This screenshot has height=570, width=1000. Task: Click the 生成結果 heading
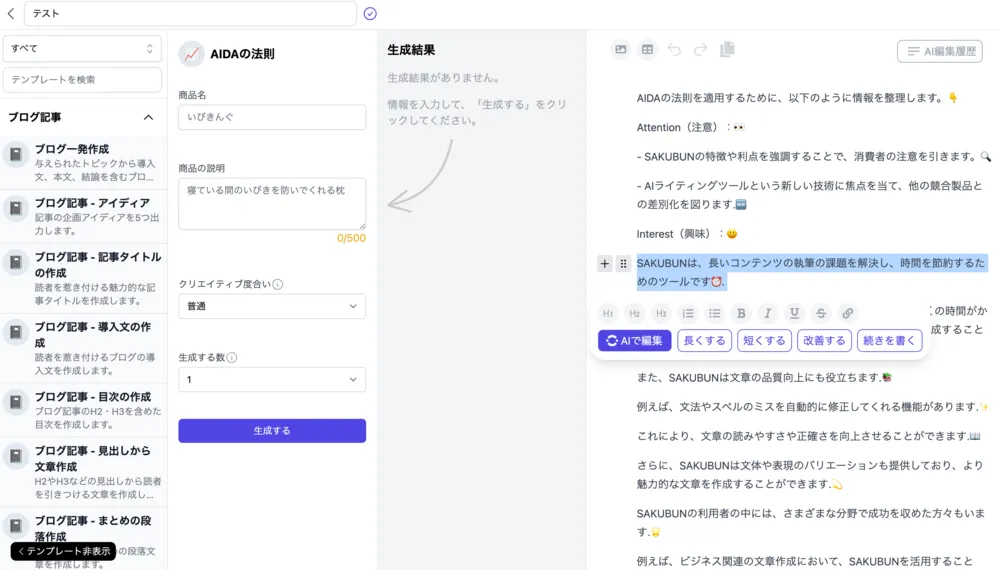click(x=411, y=50)
